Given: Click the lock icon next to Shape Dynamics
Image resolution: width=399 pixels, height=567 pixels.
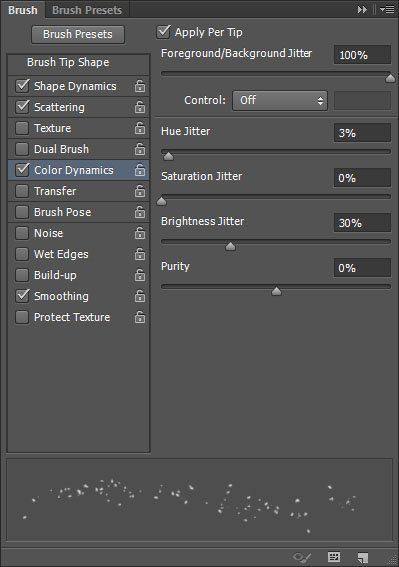Looking at the screenshot, I should [x=140, y=86].
